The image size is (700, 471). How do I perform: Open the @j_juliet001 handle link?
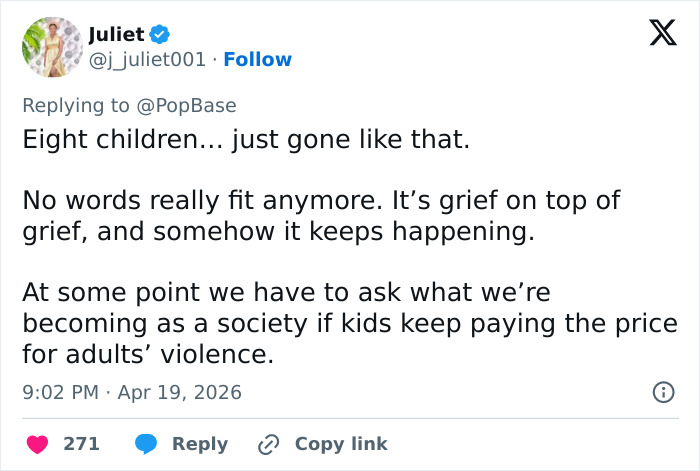click(147, 60)
